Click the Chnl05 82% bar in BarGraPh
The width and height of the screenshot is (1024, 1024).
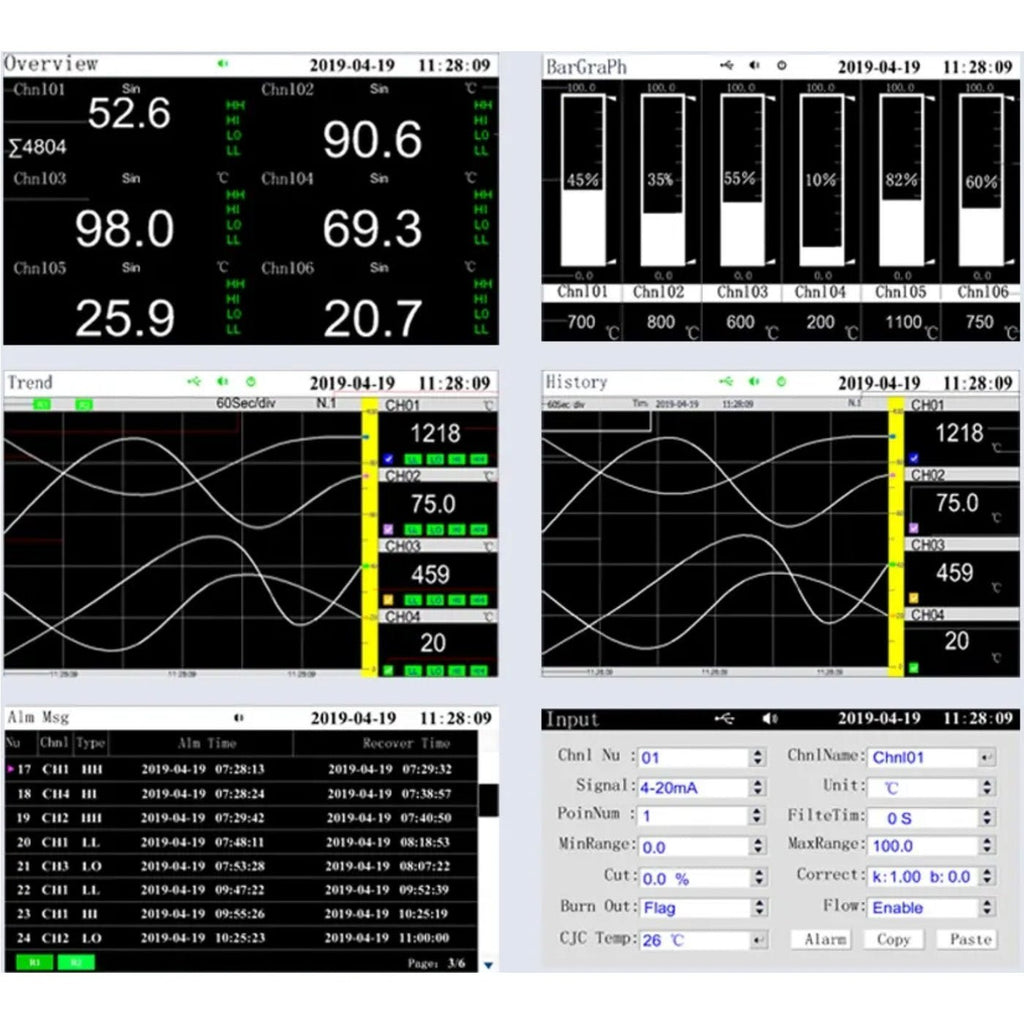tap(902, 180)
